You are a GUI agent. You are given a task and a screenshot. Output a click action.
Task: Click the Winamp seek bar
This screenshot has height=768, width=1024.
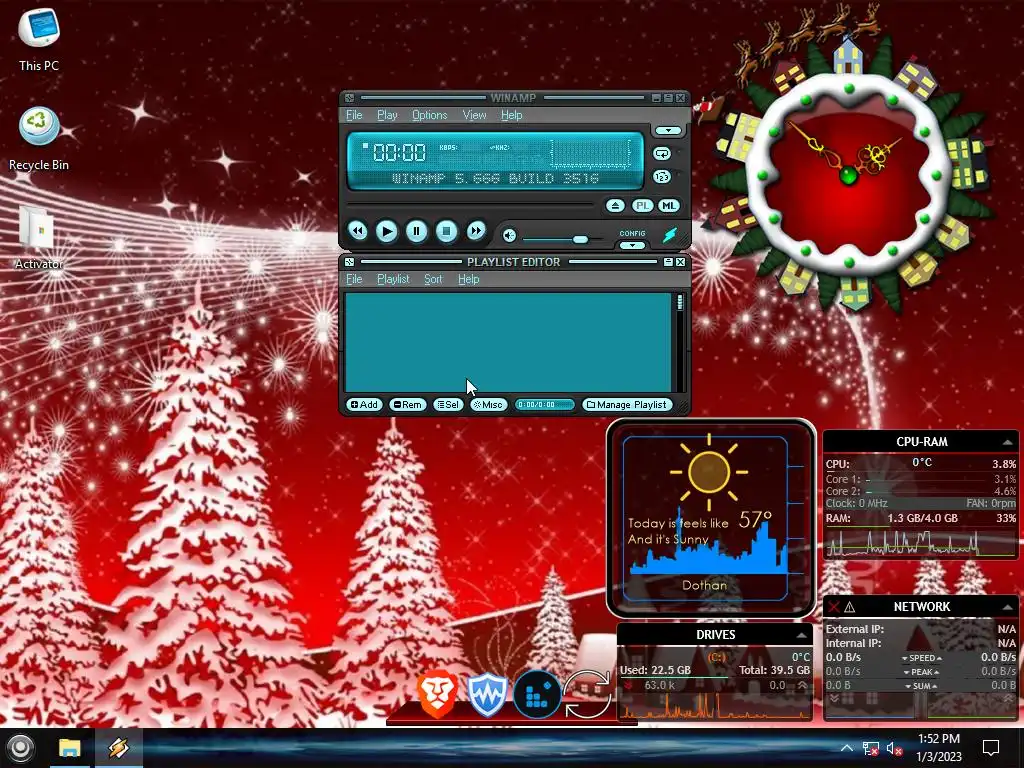click(x=470, y=205)
